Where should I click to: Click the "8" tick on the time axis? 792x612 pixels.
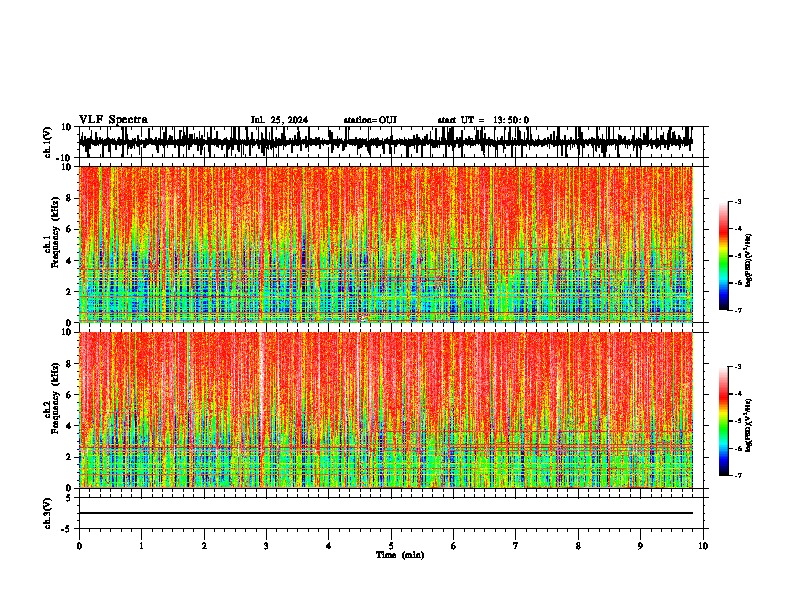pyautogui.click(x=578, y=546)
